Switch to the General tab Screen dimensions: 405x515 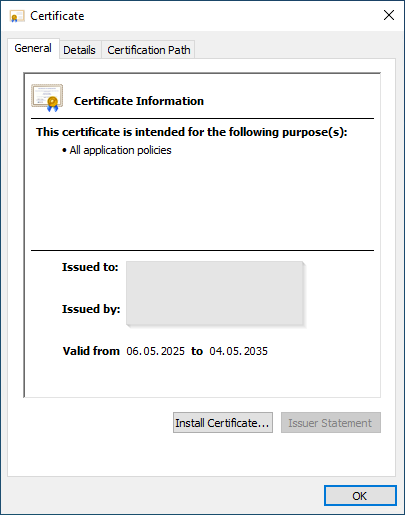pos(33,48)
